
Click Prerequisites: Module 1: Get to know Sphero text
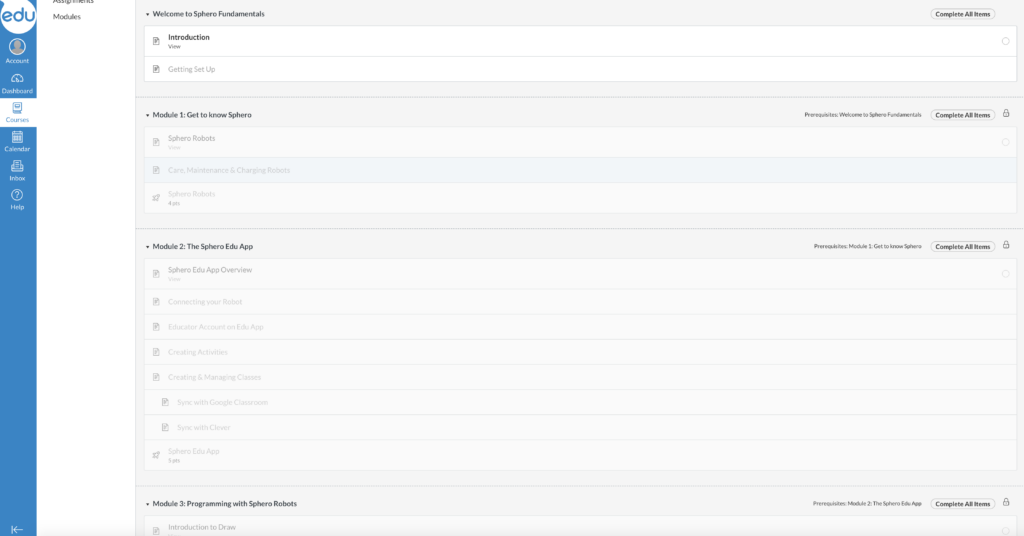click(867, 246)
